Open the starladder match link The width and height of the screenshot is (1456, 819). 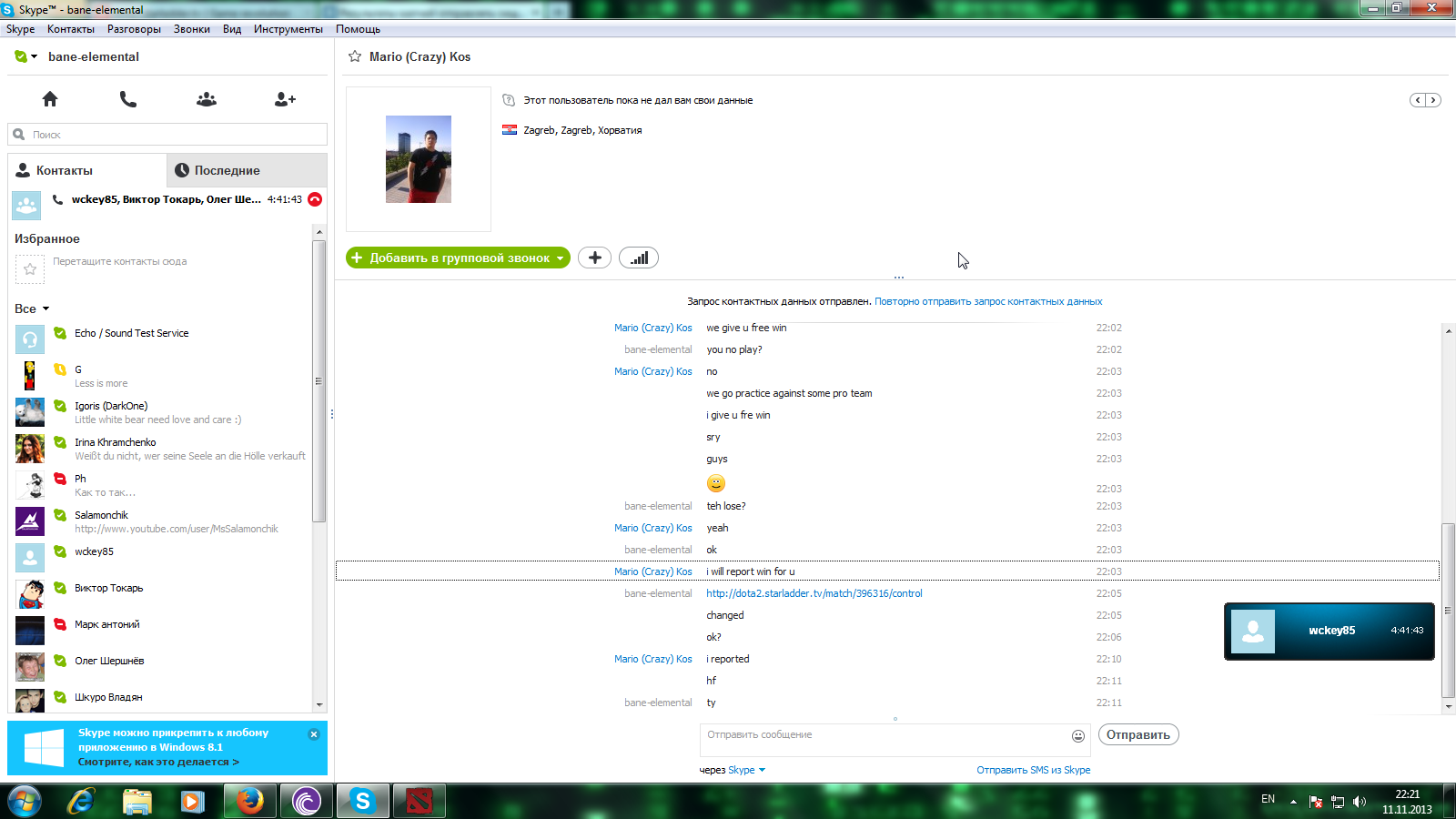coord(814,593)
